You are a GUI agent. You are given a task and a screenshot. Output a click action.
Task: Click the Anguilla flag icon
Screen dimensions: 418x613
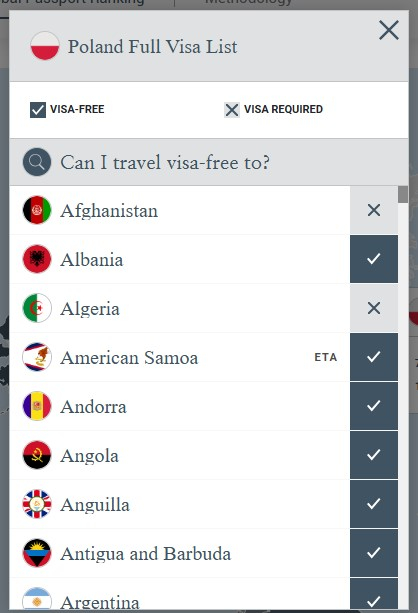37,504
